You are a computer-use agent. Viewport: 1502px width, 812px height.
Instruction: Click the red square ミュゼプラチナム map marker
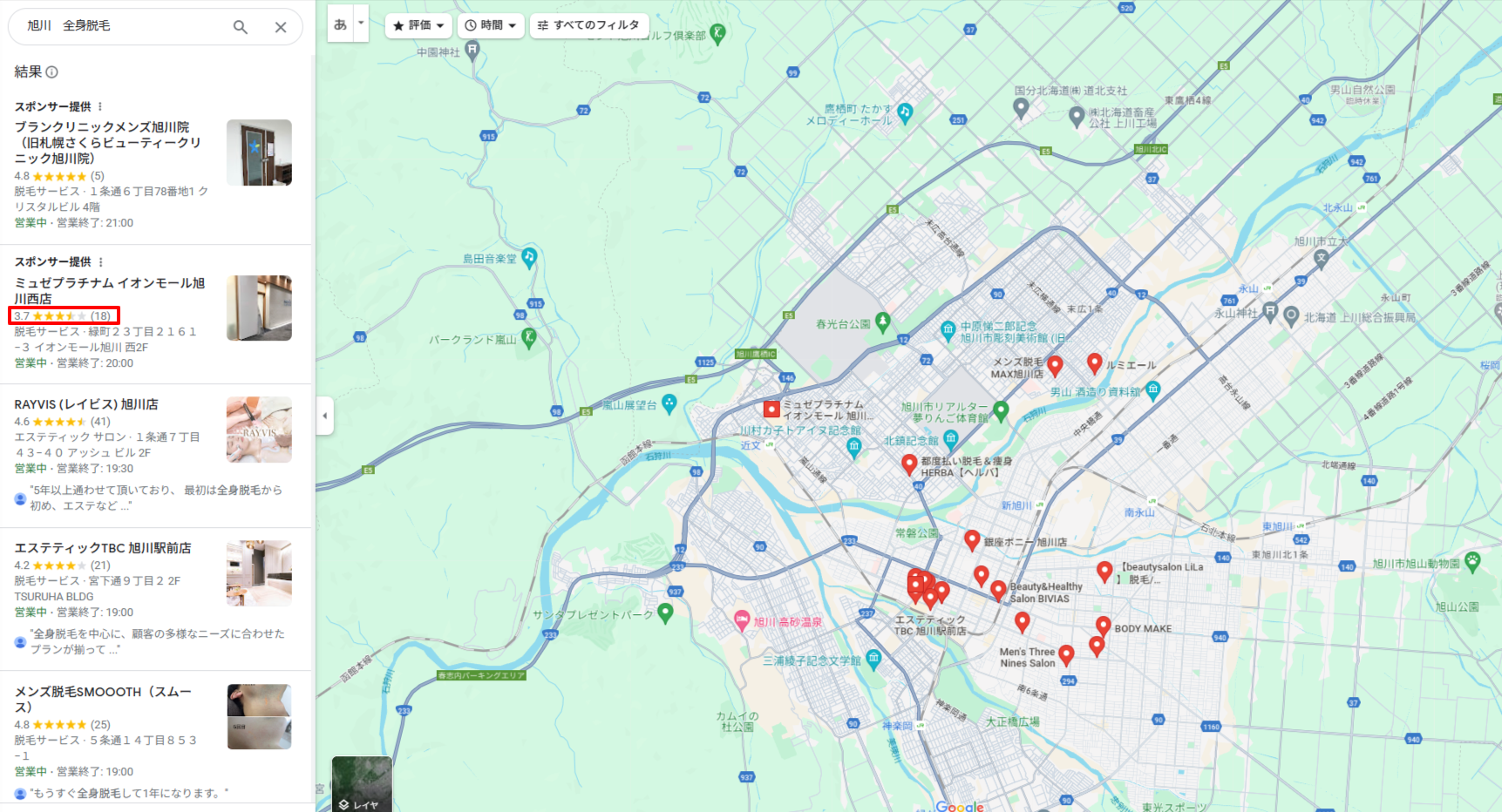(771, 409)
